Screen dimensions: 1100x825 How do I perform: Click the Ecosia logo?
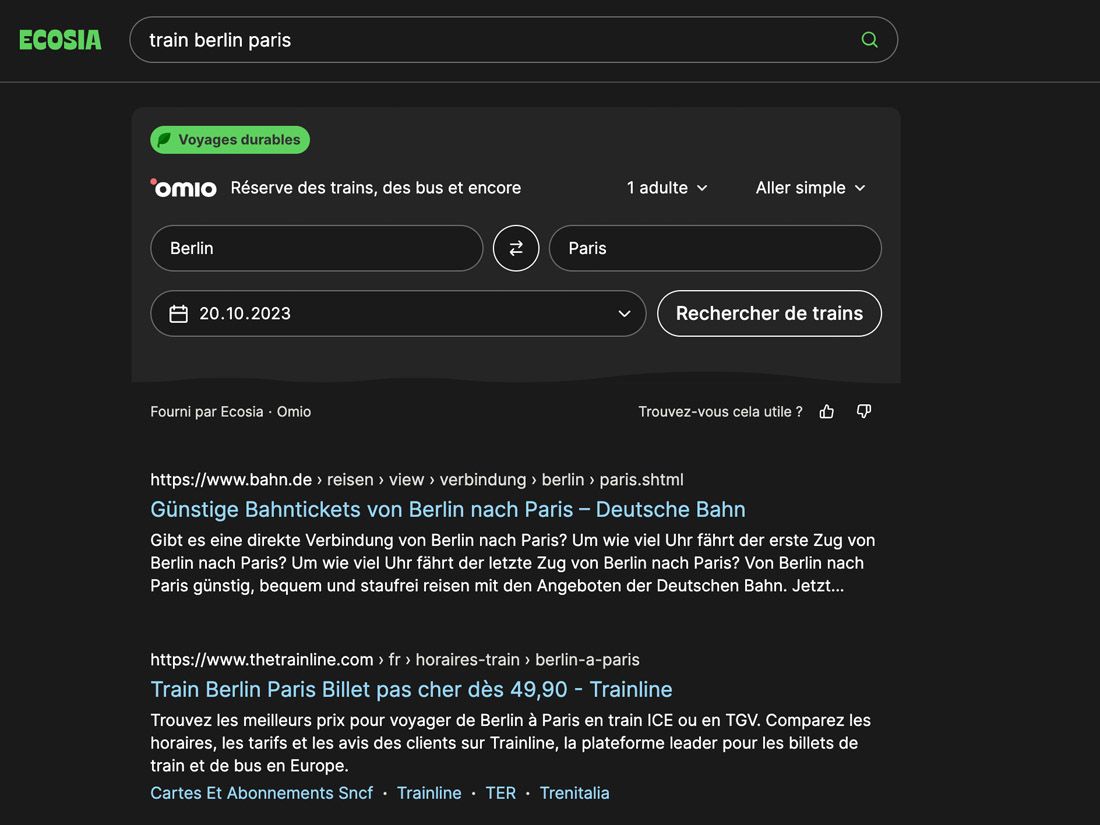pos(60,40)
